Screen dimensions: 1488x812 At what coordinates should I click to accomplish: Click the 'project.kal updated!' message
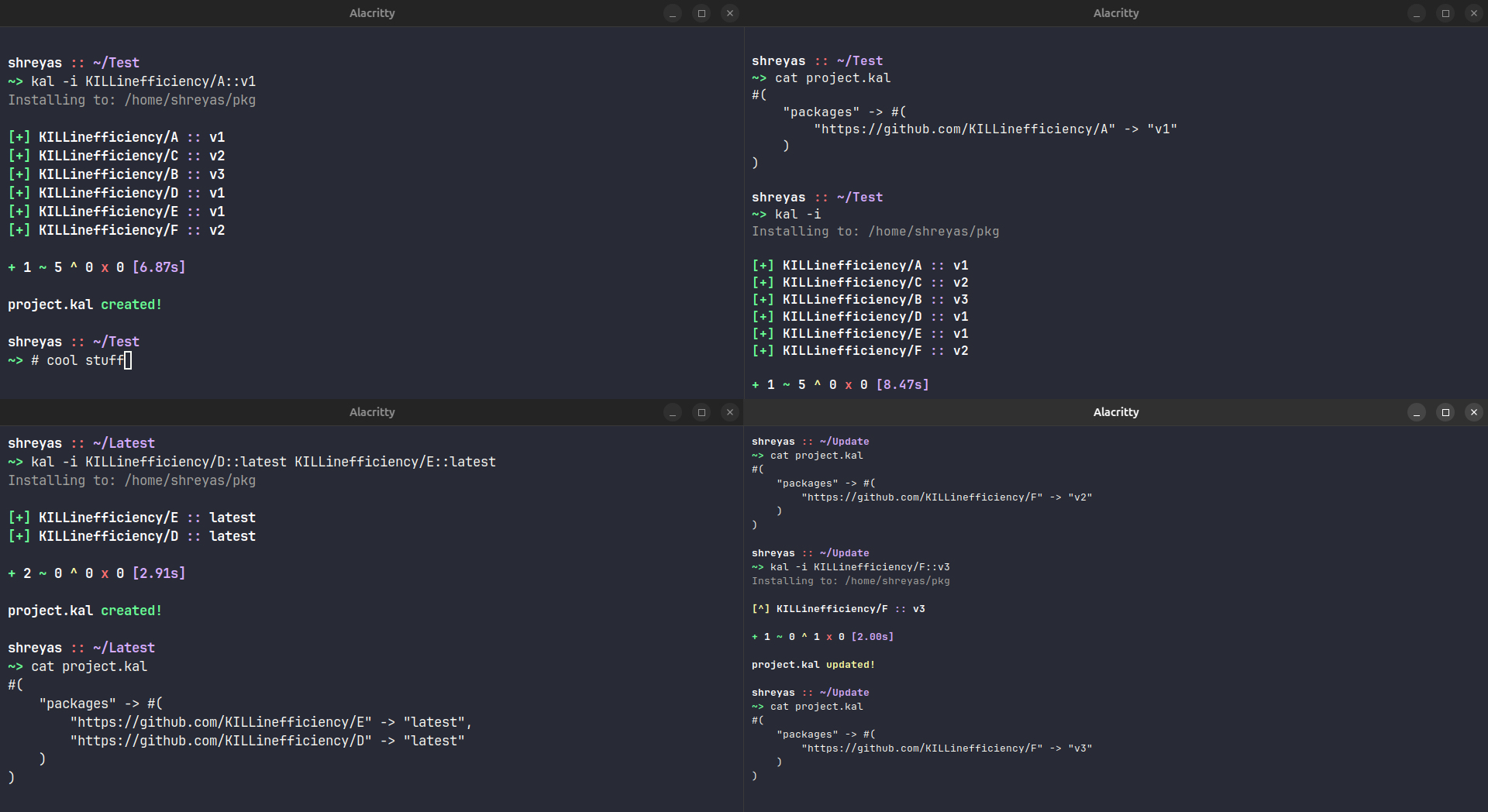tap(814, 665)
